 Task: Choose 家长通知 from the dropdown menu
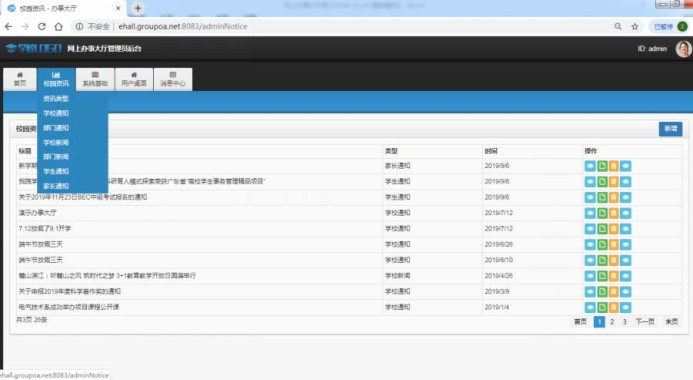56,186
